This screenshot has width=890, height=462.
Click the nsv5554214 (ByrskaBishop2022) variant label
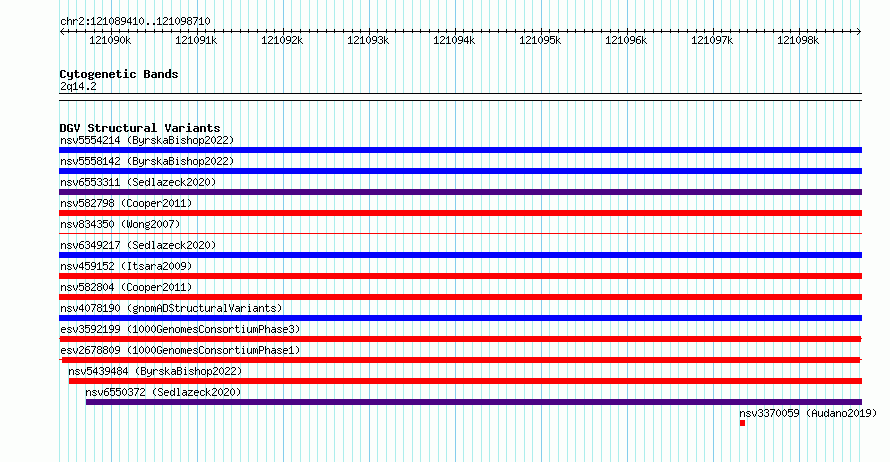147,140
